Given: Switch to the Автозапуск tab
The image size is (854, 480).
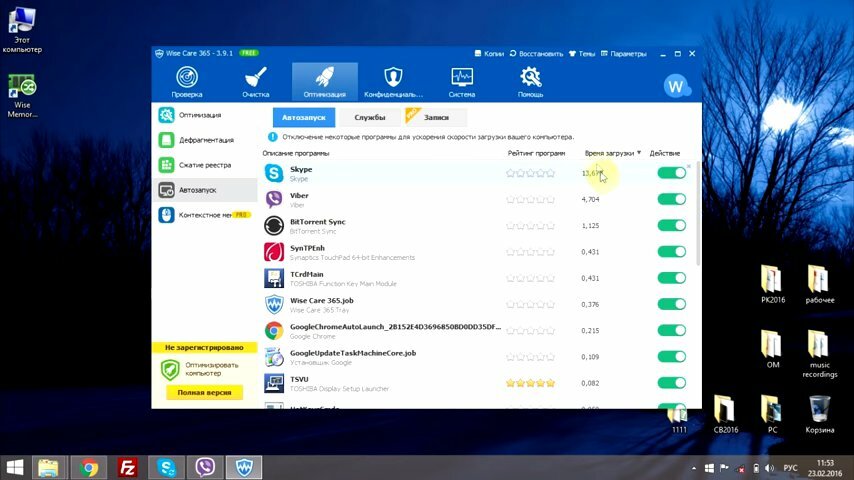Looking at the screenshot, I should [x=303, y=117].
